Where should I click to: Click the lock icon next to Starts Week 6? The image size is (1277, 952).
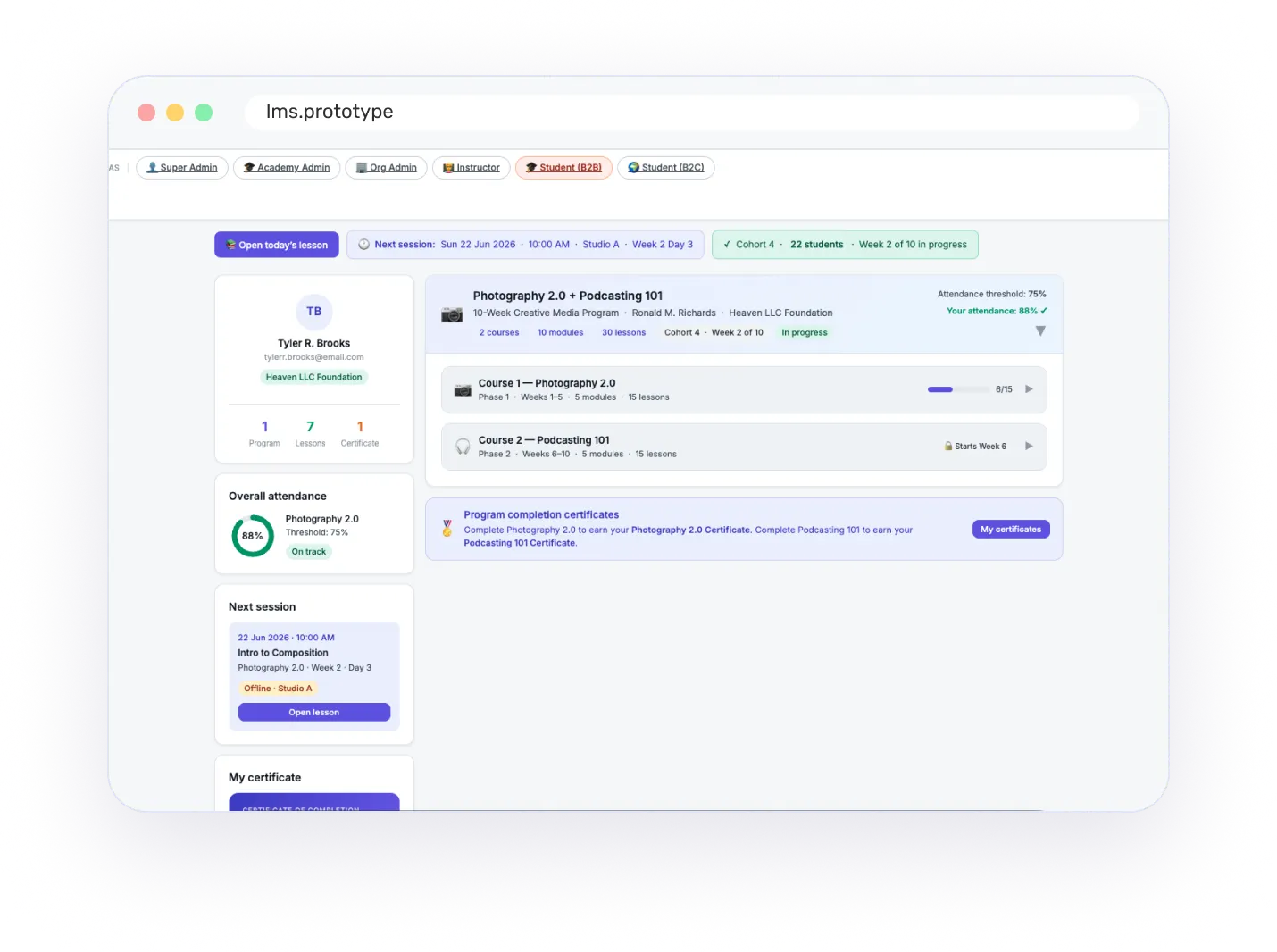point(948,447)
